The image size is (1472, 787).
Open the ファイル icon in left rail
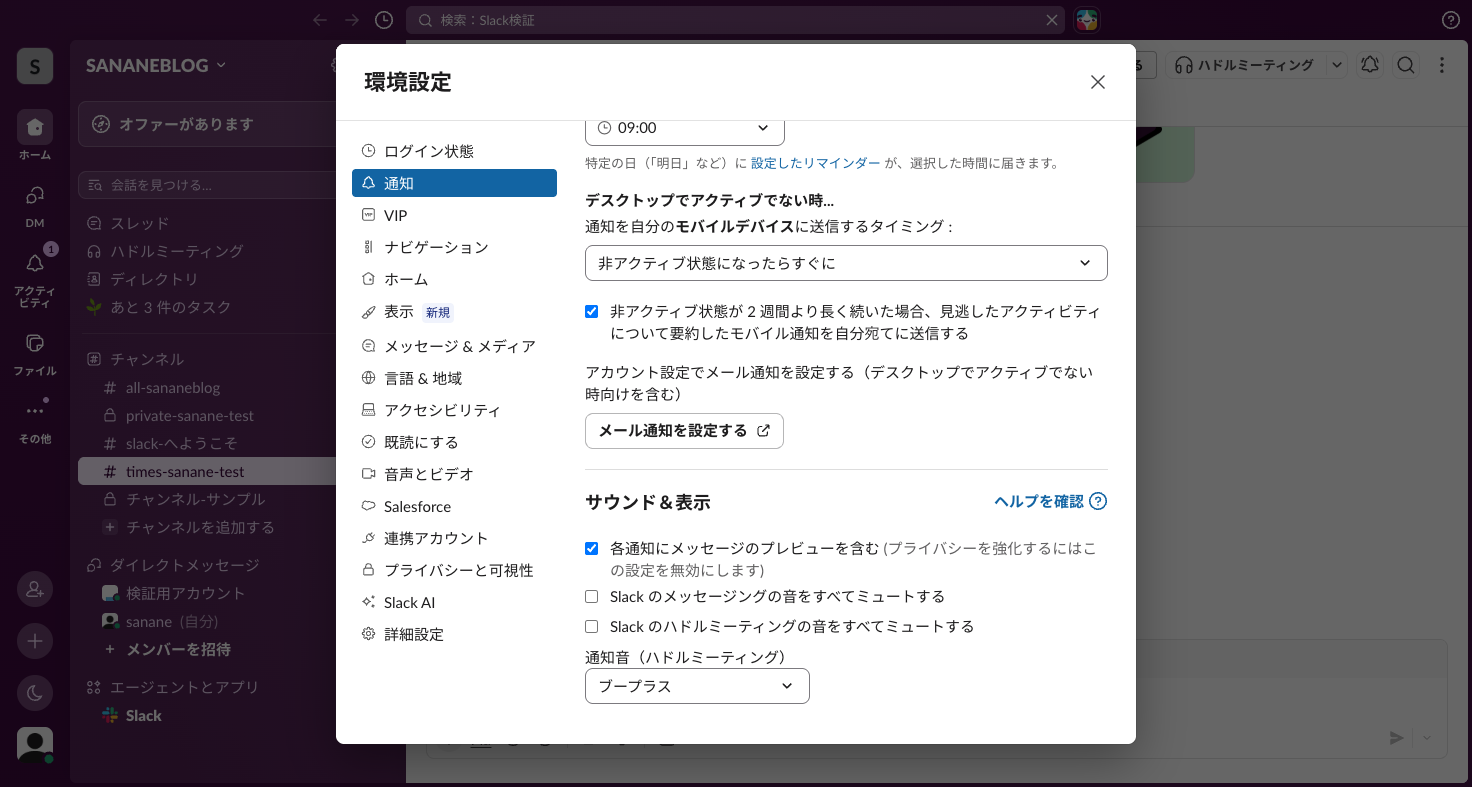coord(35,342)
